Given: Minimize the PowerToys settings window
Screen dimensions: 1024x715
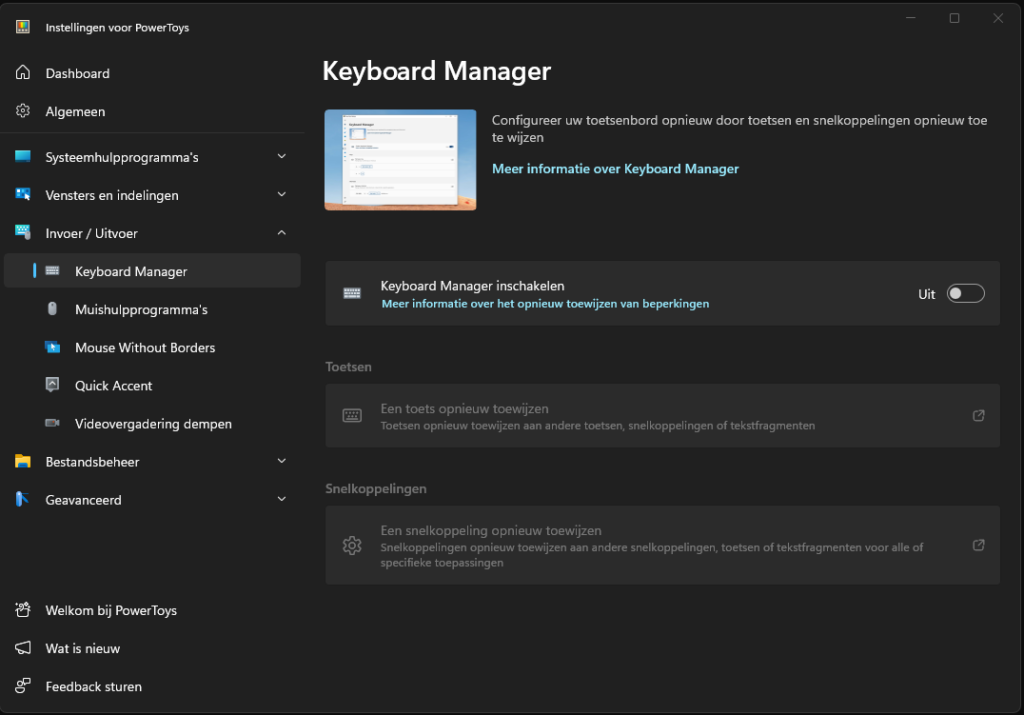Looking at the screenshot, I should click(910, 18).
